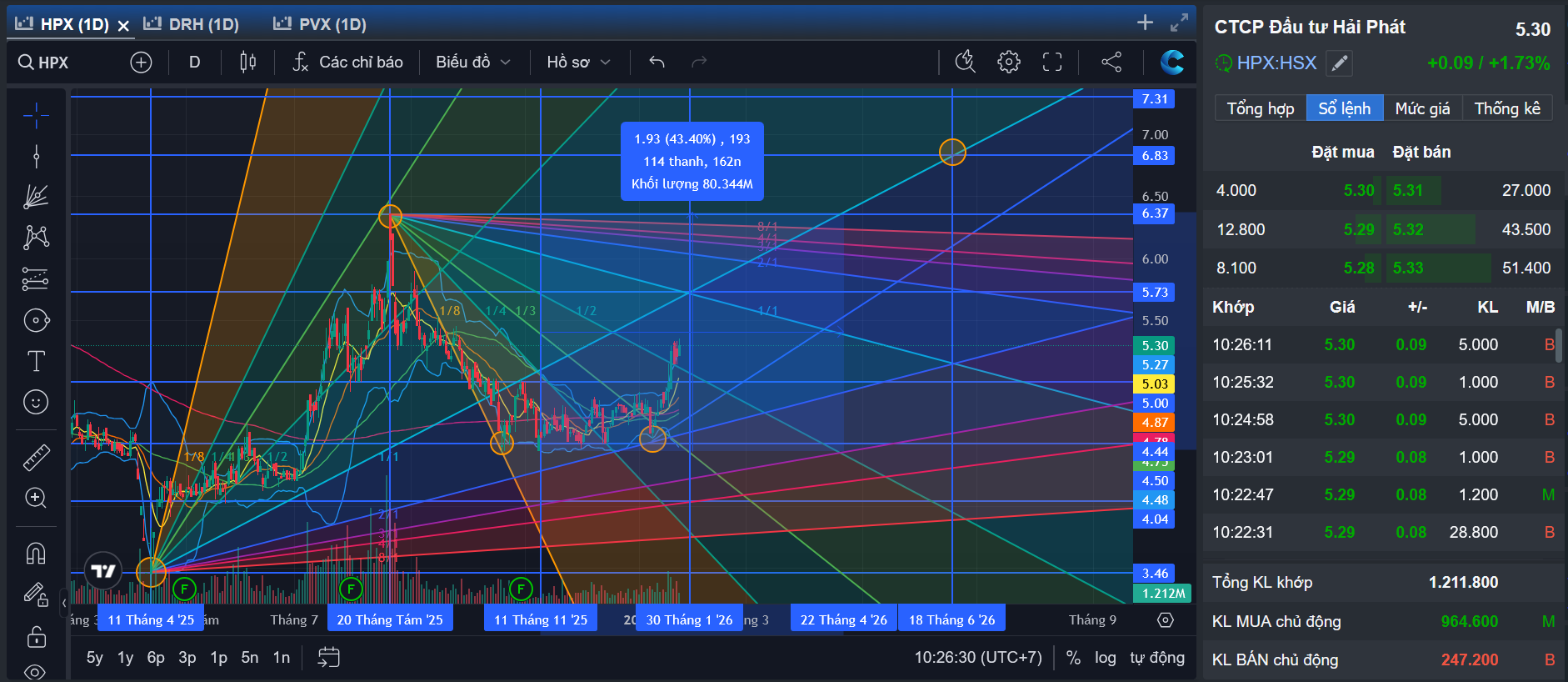
Task: Click the pencil edit icon beside HPX:HSX
Action: pos(1340,63)
